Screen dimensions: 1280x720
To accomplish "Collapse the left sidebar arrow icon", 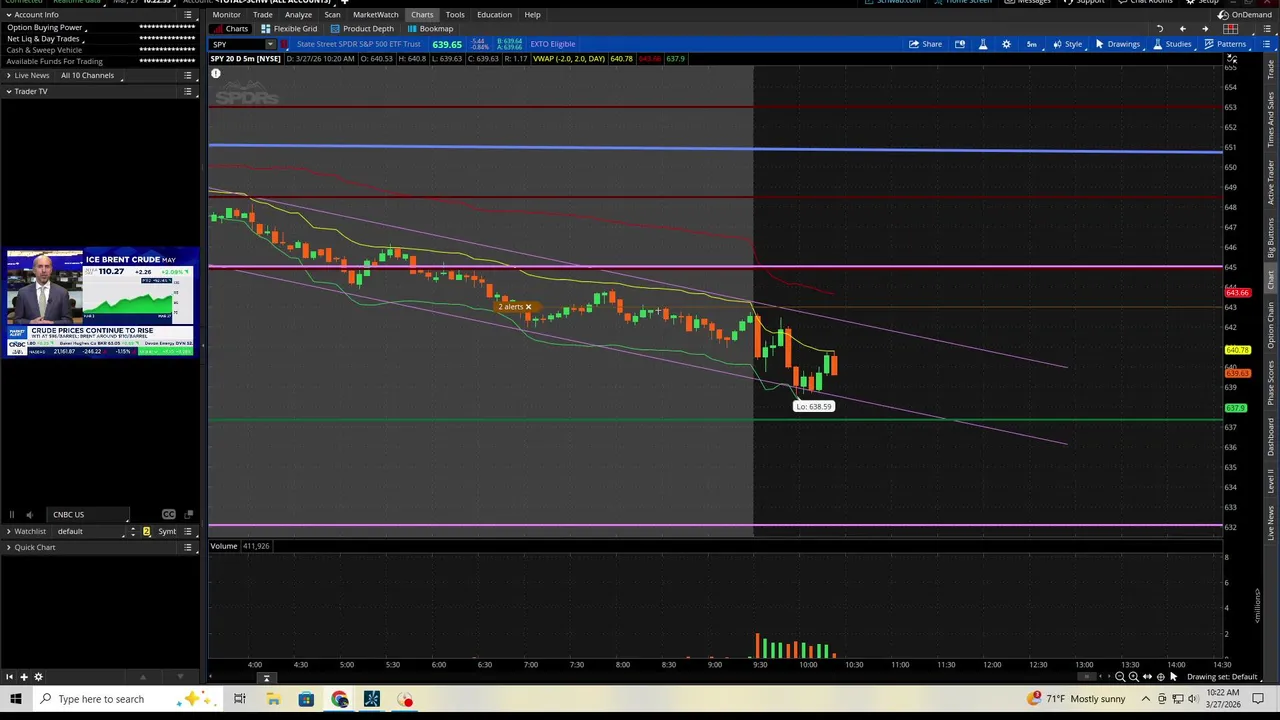I will 9,677.
